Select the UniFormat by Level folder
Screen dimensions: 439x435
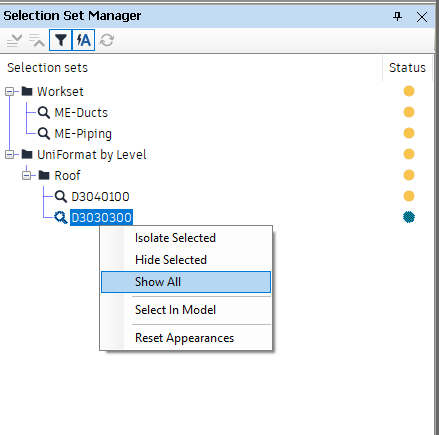click(92, 155)
